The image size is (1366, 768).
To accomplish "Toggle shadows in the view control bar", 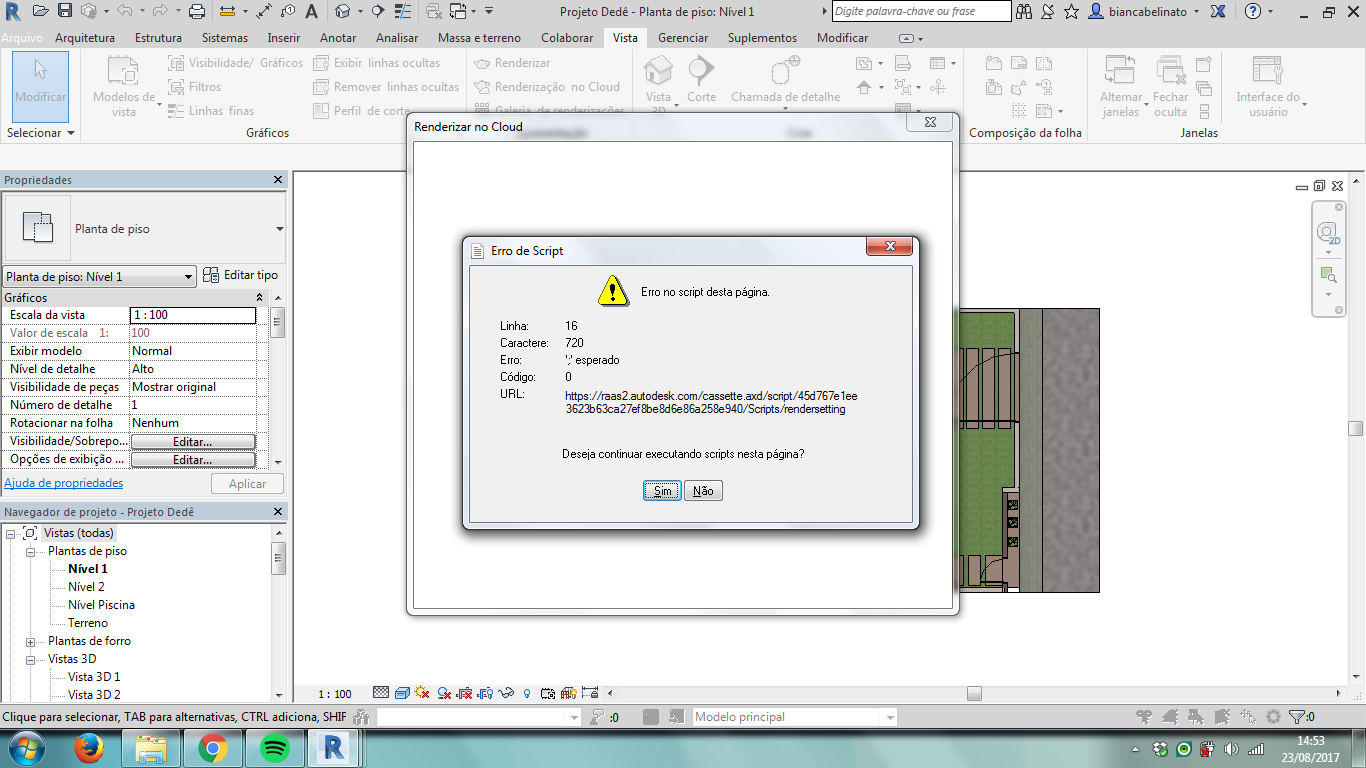I will pos(443,692).
